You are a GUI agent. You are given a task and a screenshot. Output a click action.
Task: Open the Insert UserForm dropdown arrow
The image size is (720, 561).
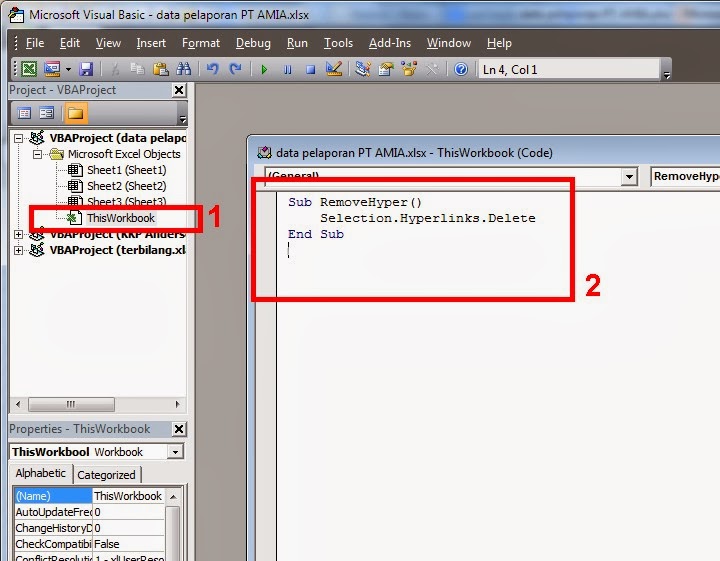tap(68, 69)
